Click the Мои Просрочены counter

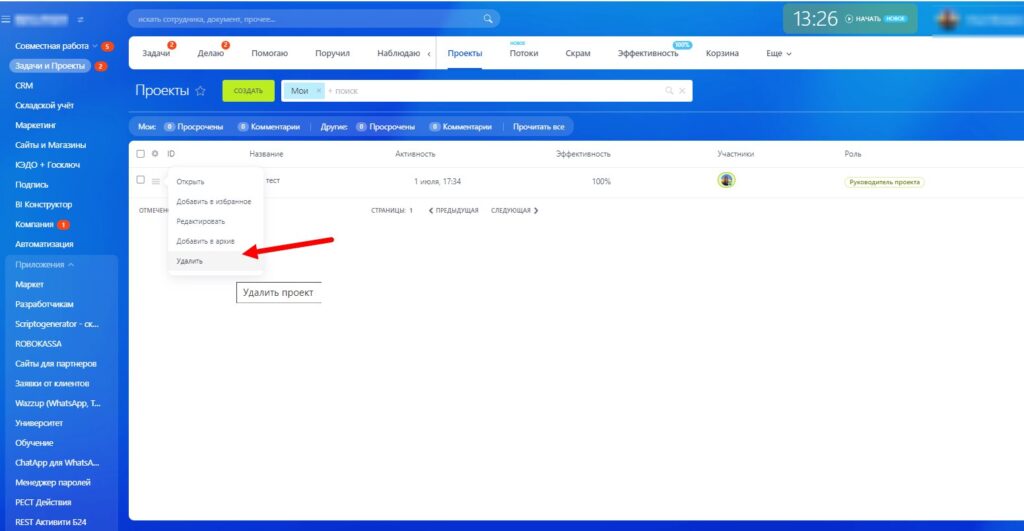[x=193, y=127]
